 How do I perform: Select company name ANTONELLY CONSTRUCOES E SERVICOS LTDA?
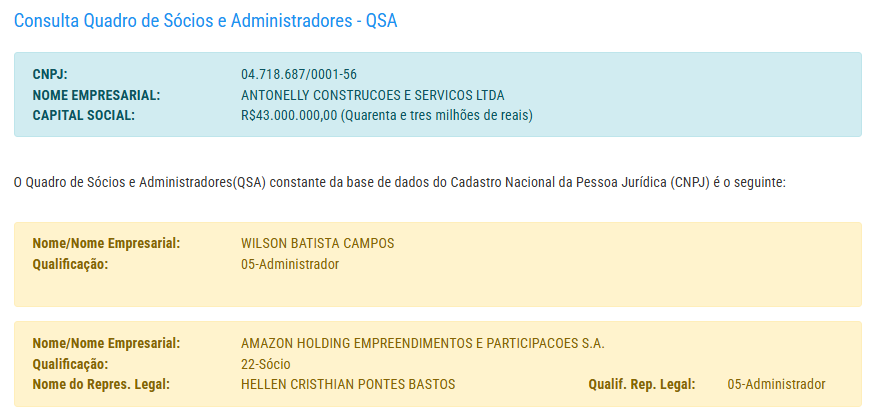373,95
